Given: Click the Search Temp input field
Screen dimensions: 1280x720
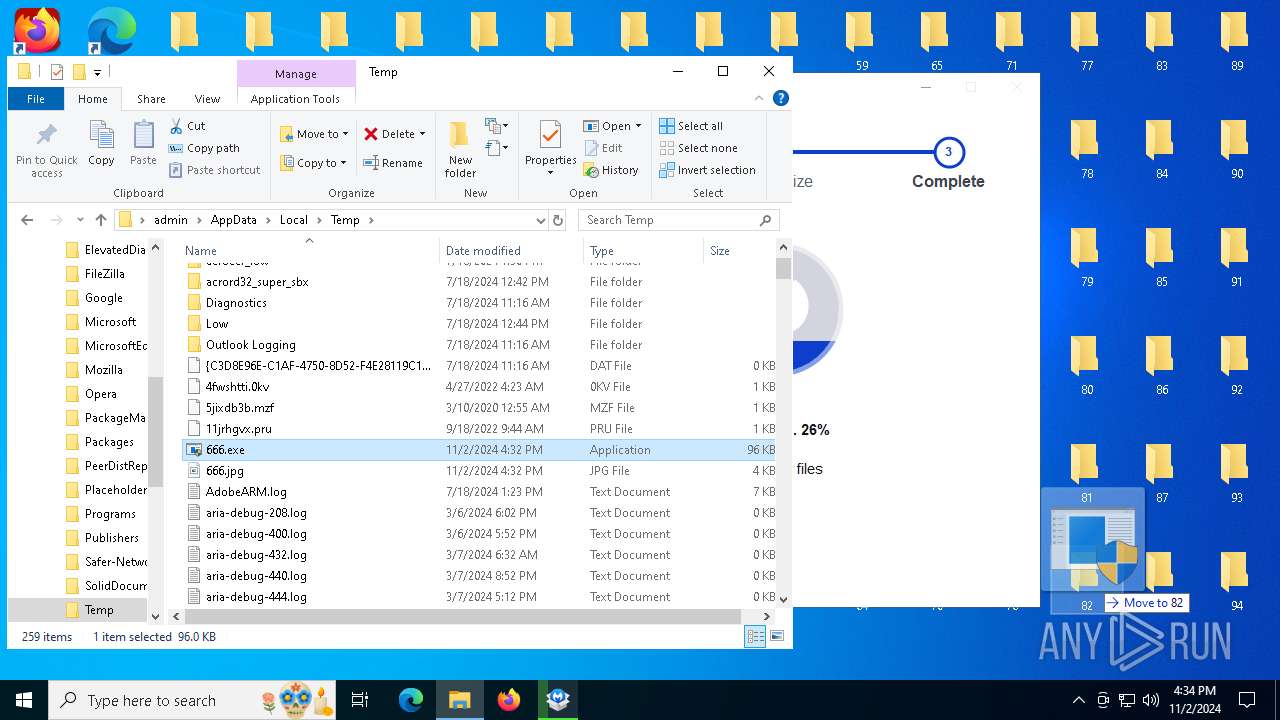Looking at the screenshot, I should click(x=670, y=220).
